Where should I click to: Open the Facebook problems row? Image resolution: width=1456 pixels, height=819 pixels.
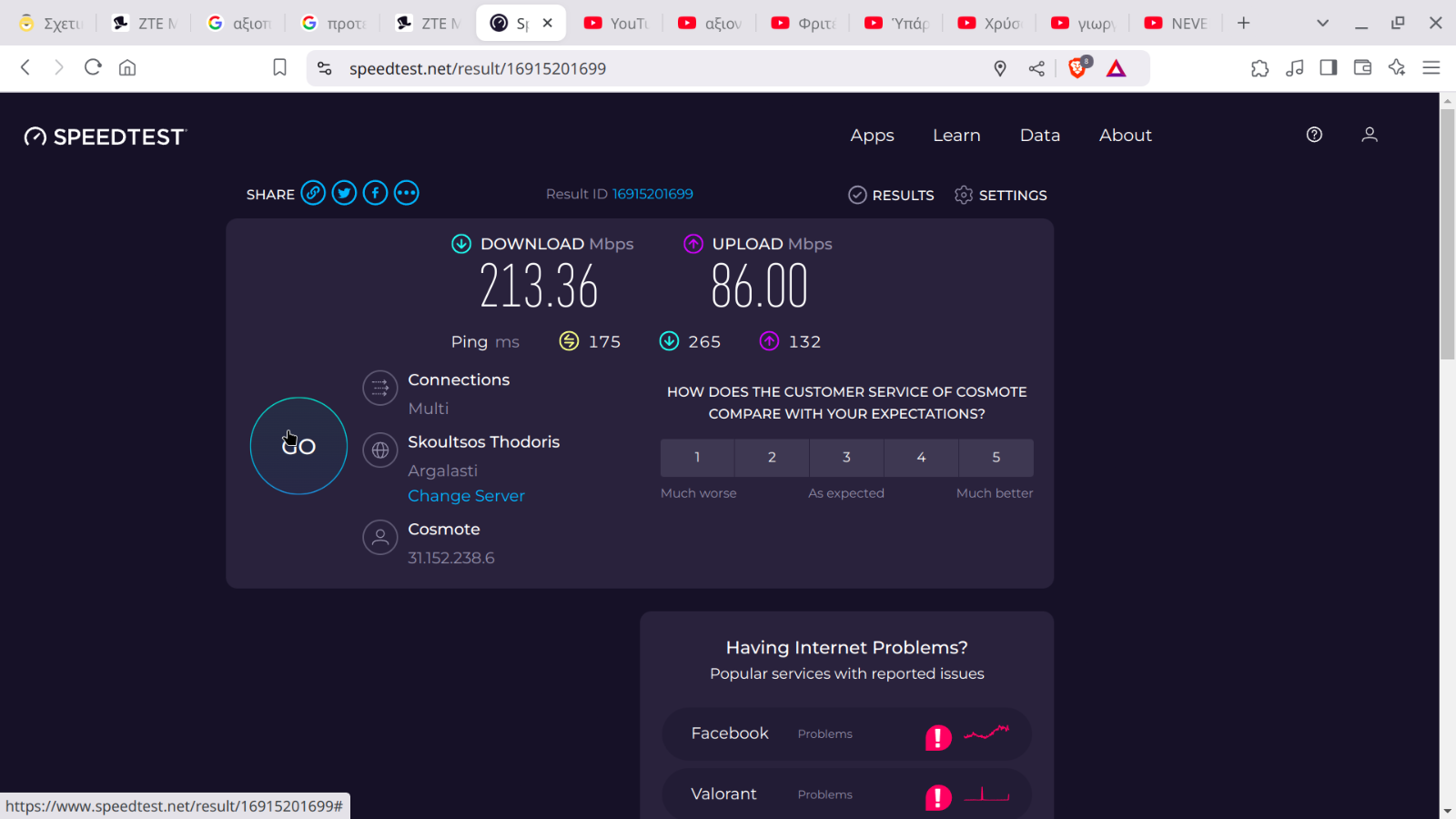[846, 734]
